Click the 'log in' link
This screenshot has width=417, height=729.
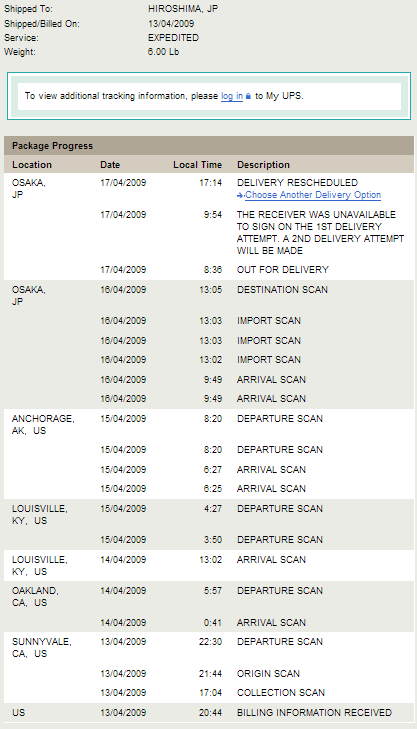(x=232, y=96)
